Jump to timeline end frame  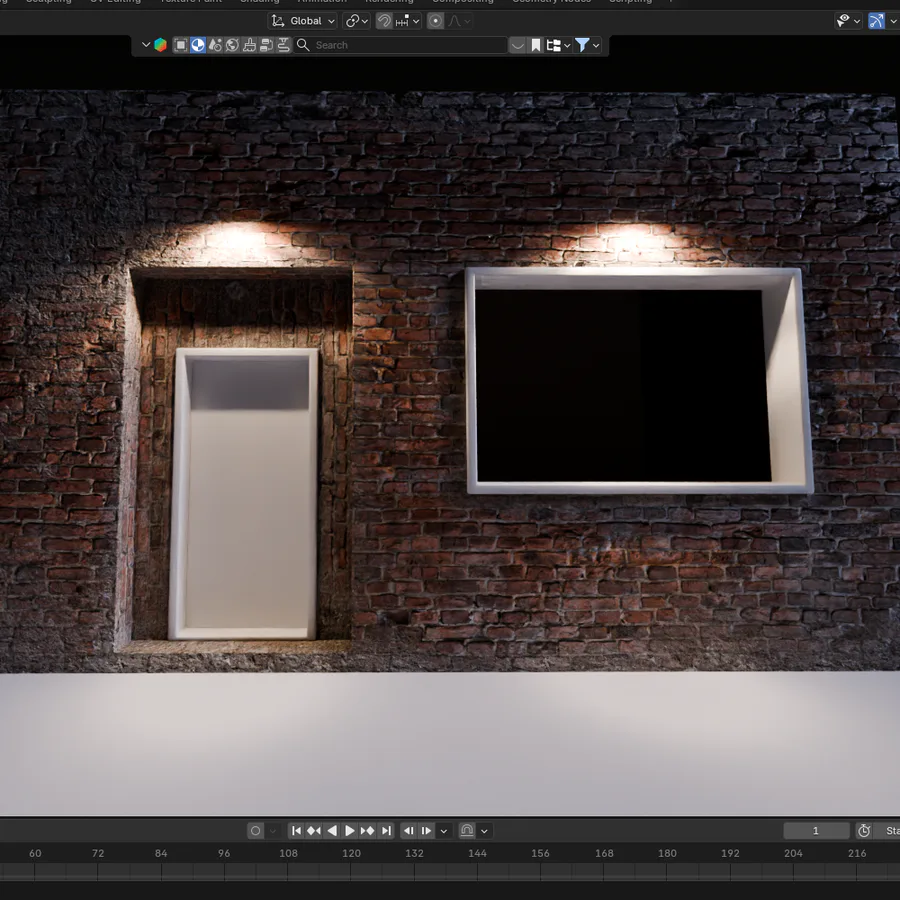(386, 831)
